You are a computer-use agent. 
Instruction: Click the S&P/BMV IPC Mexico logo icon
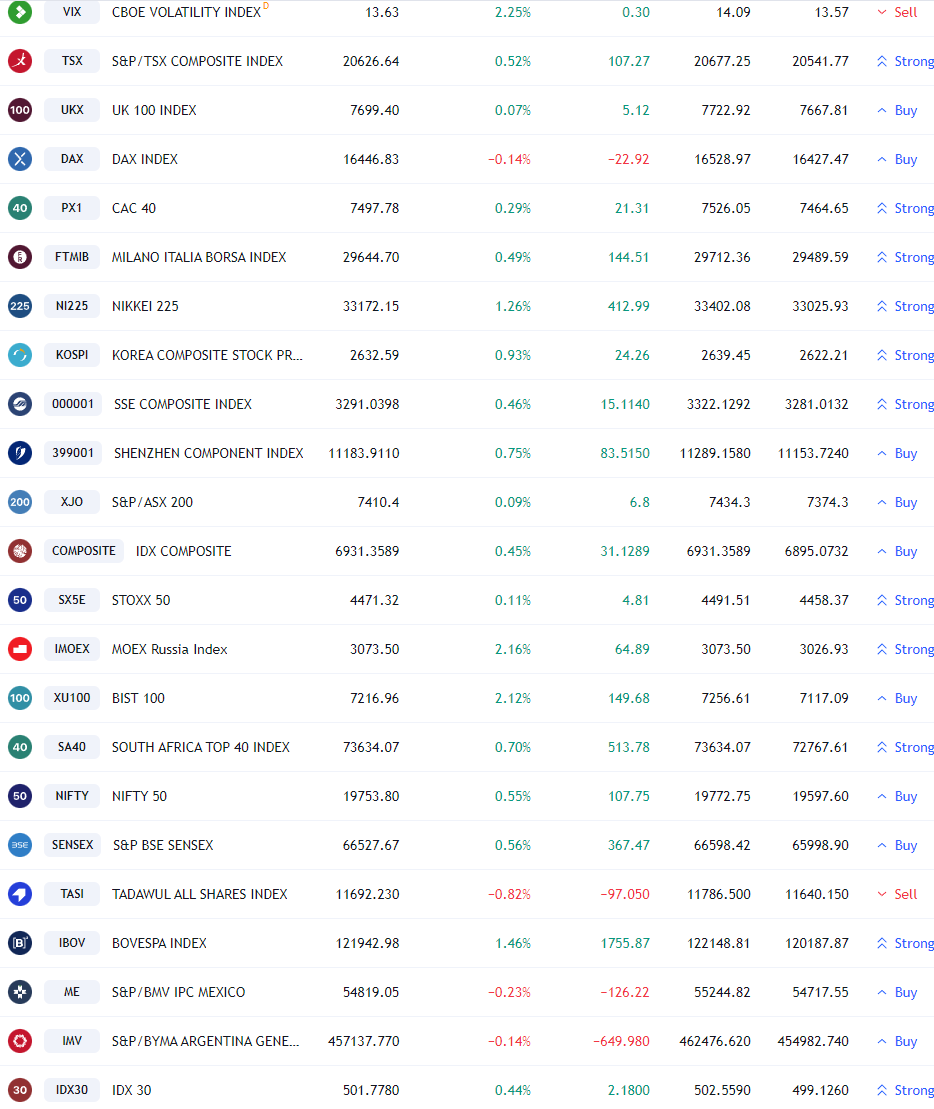coord(20,992)
